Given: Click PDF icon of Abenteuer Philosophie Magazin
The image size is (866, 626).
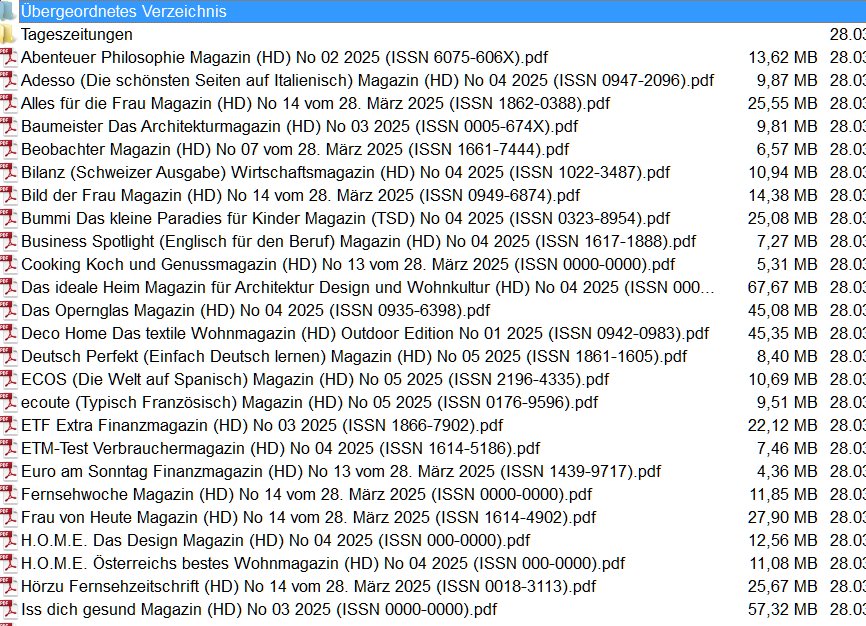Looking at the screenshot, I should 8,57.
